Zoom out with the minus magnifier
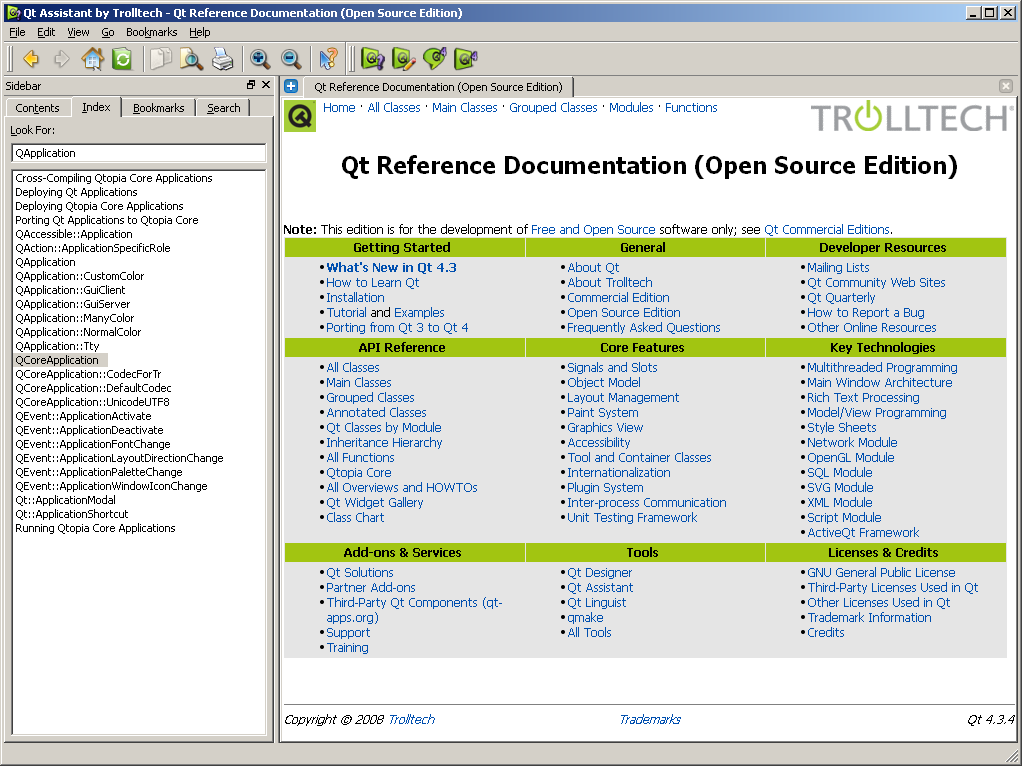 [x=291, y=59]
